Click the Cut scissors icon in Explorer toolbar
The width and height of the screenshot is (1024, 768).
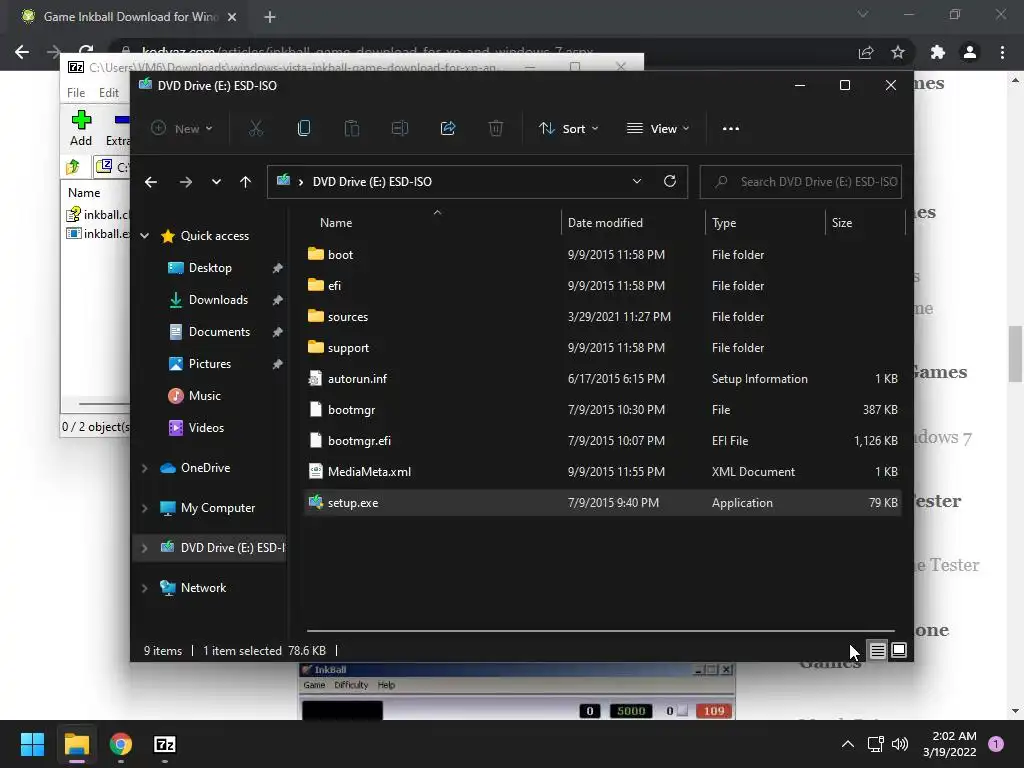pos(256,129)
